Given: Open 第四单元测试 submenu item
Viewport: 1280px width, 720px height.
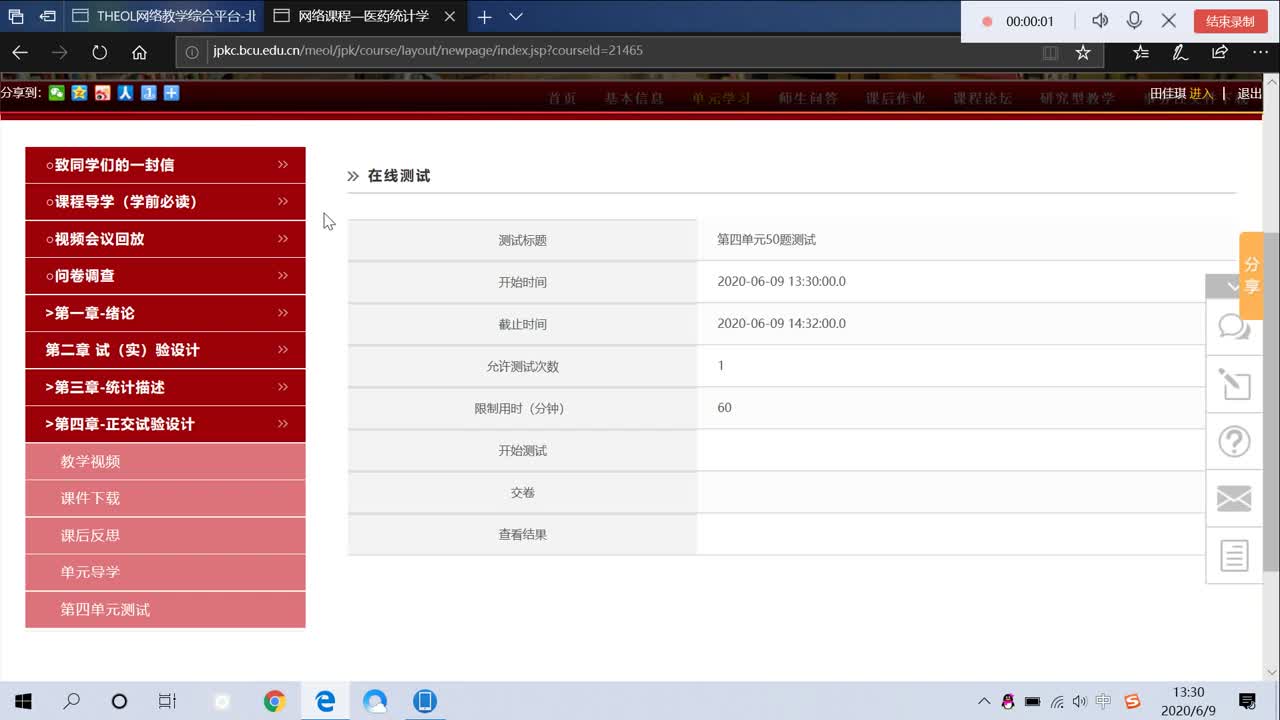Looking at the screenshot, I should [165, 609].
